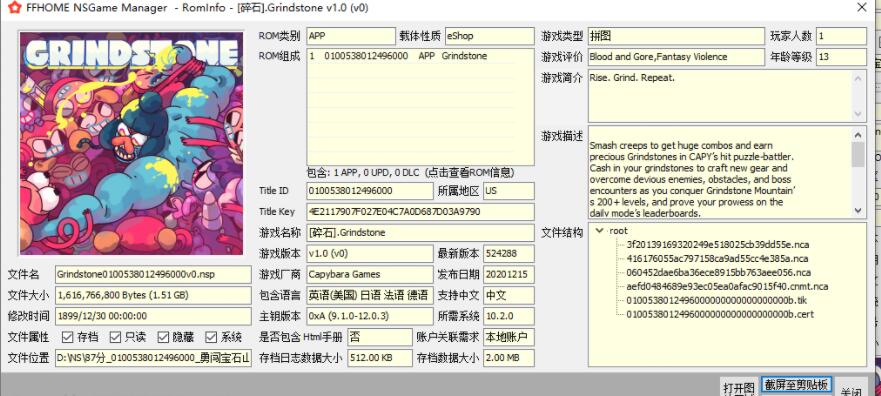Screen dimensions: 881x396
Task: Select the first ROM组成 list row
Action: (x=411, y=56)
